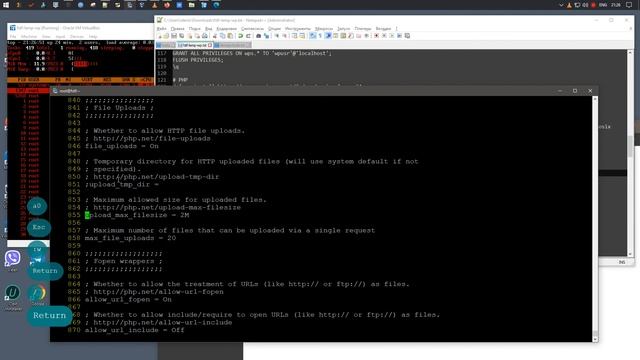Close the active Notepad++ tab with red X
The height and width of the screenshot is (360, 640).
coord(210,45)
